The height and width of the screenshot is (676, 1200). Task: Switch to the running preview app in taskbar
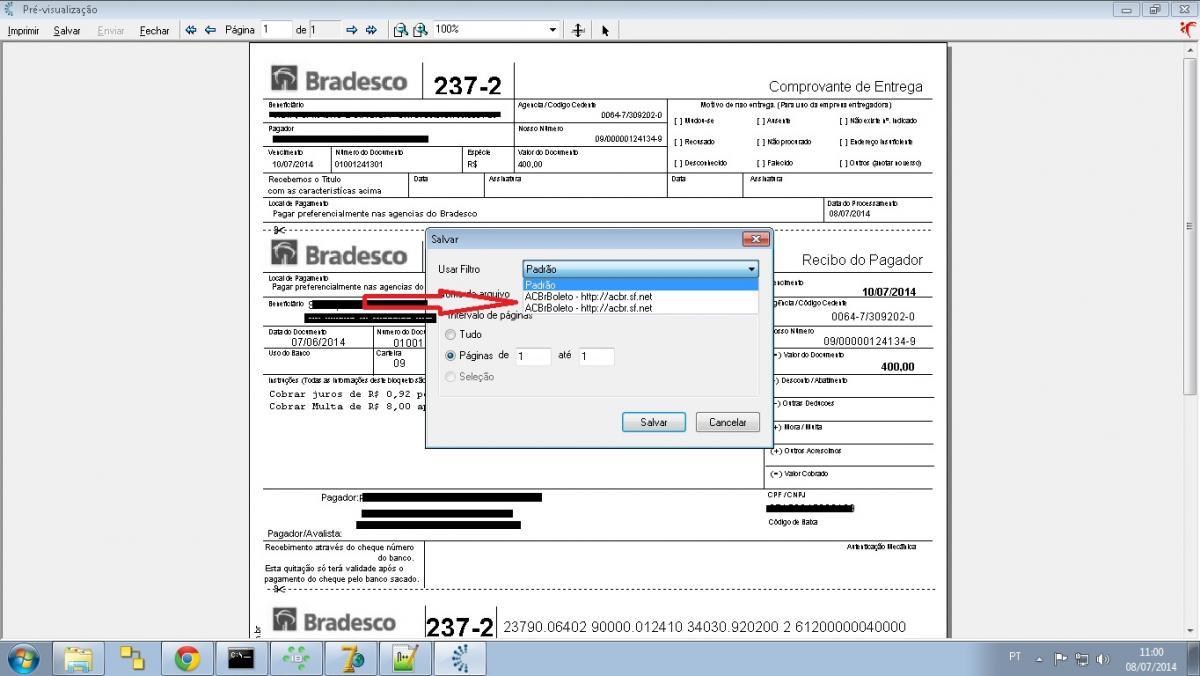tap(461, 657)
